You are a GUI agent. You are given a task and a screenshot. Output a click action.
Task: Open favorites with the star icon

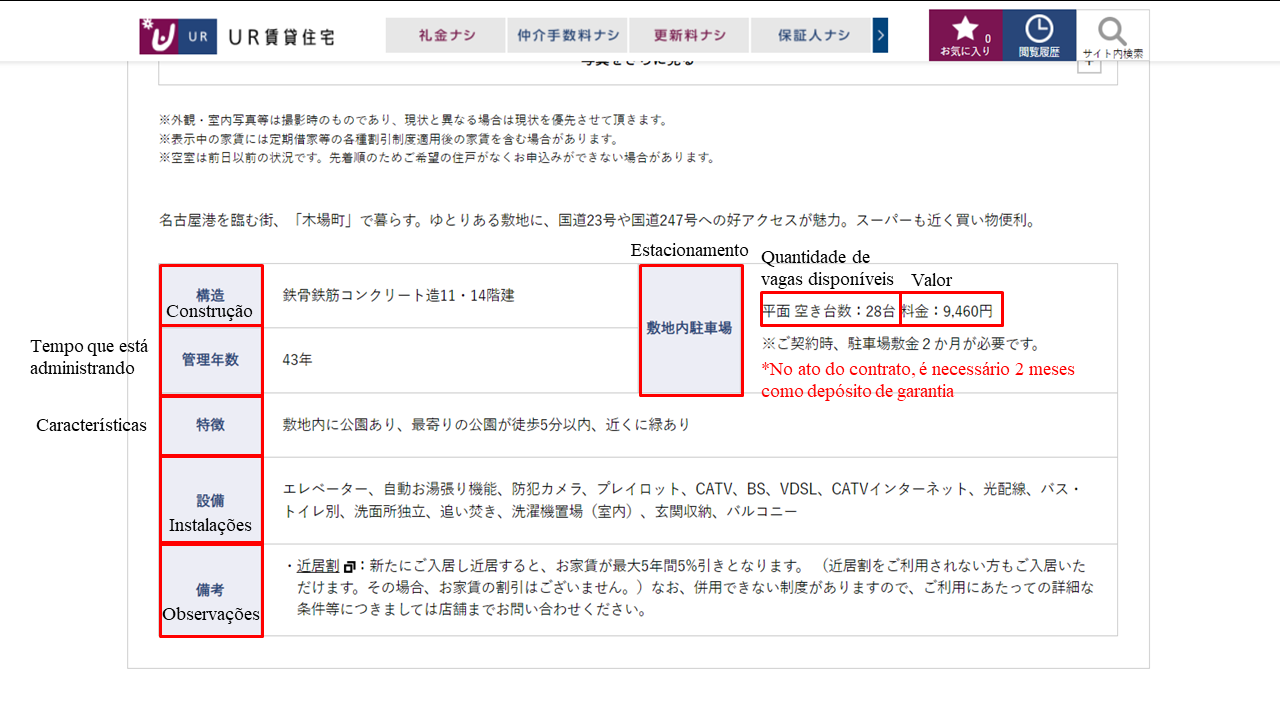(965, 35)
